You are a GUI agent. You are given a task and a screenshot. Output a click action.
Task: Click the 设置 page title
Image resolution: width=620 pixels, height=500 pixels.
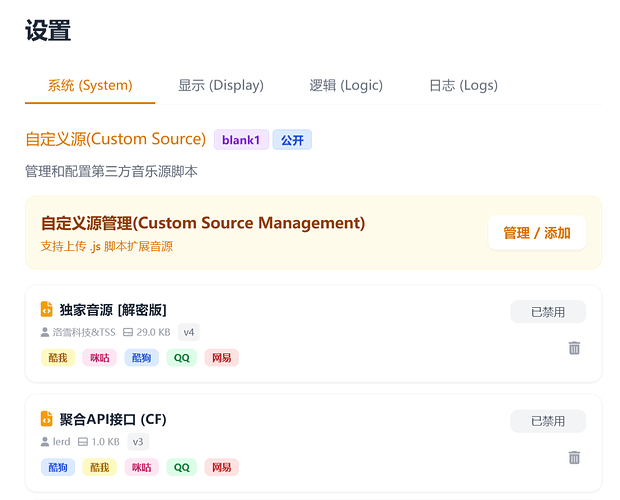48,30
